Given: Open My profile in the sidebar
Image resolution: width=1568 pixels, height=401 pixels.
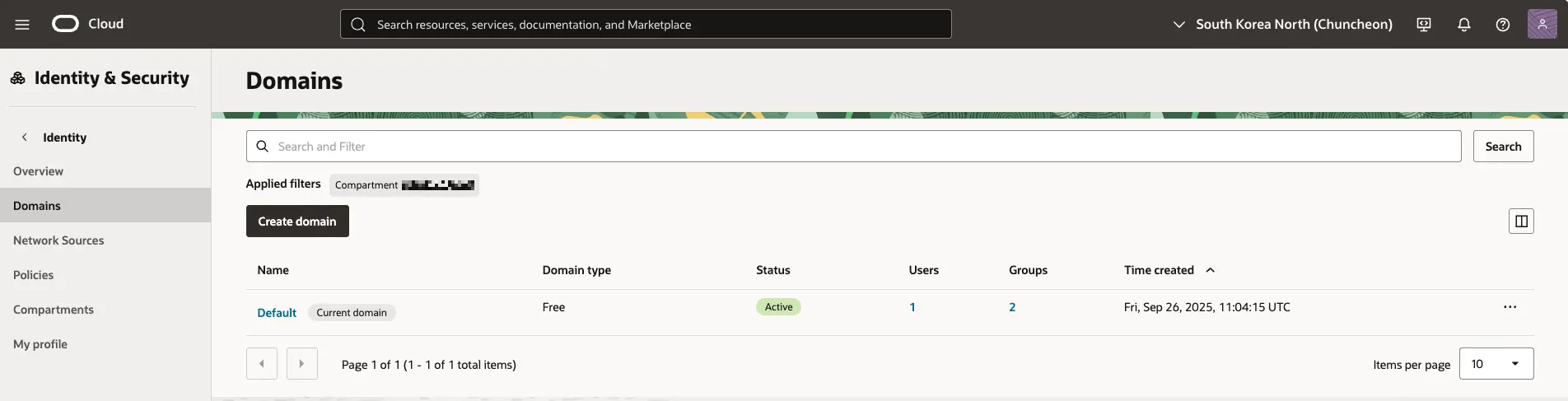Looking at the screenshot, I should click(x=105, y=344).
